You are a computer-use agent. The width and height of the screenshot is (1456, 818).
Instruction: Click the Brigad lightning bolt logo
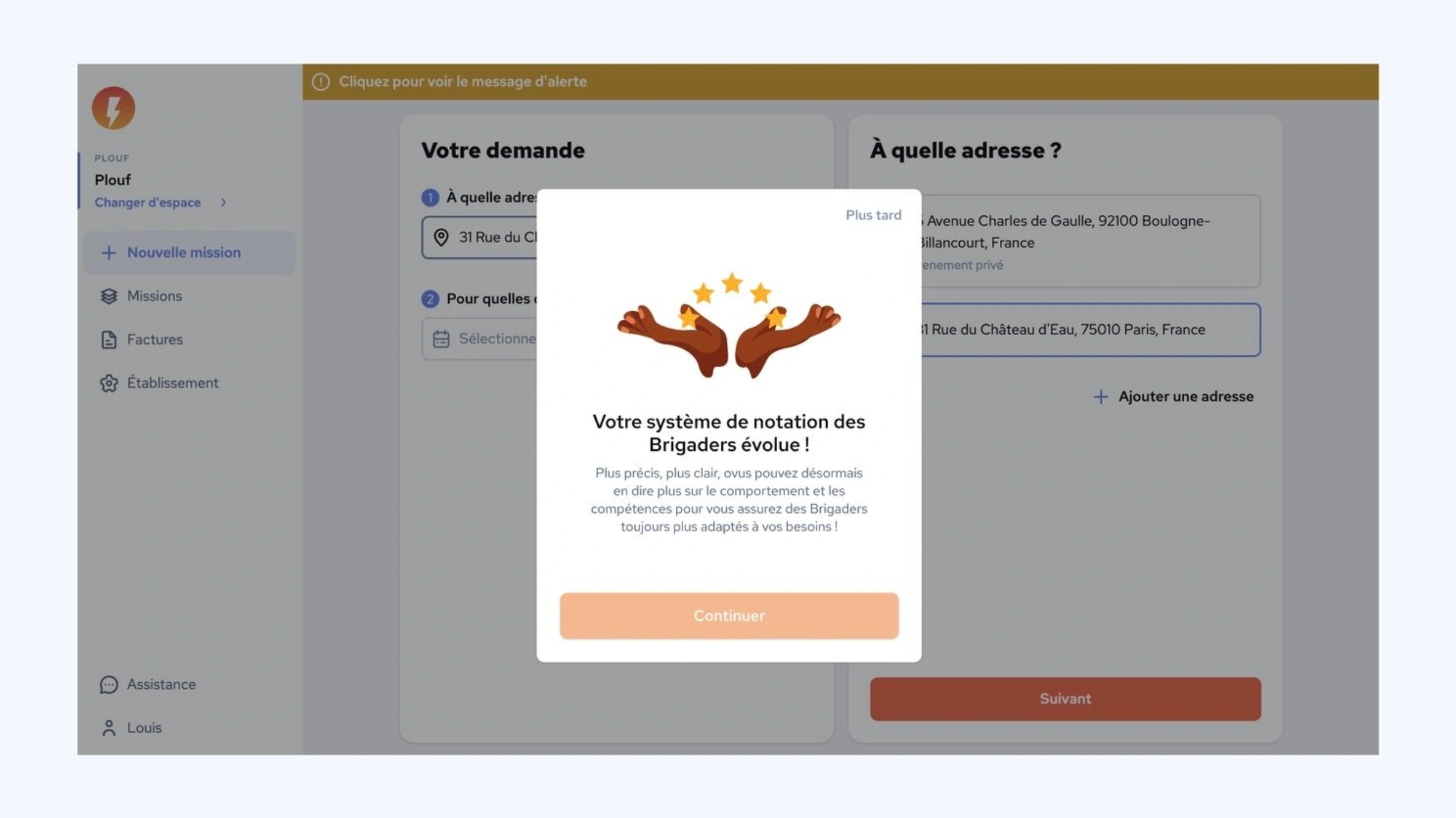pyautogui.click(x=113, y=108)
